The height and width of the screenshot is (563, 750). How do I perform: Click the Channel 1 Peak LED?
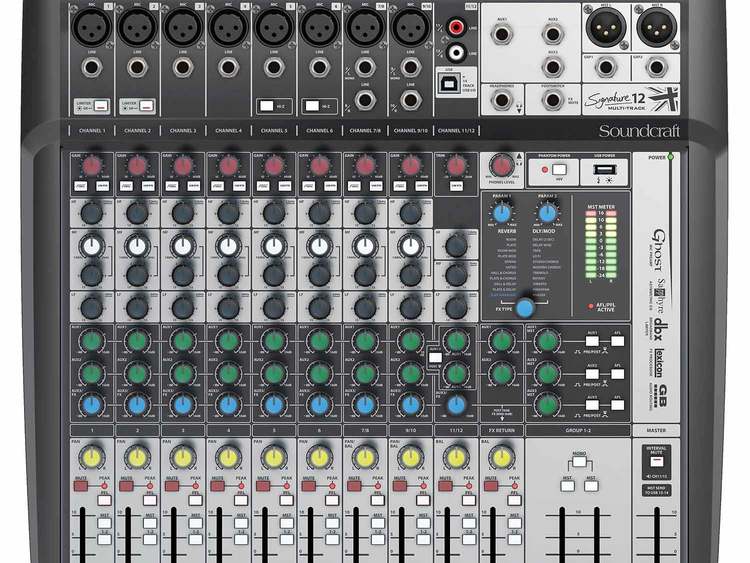104,486
